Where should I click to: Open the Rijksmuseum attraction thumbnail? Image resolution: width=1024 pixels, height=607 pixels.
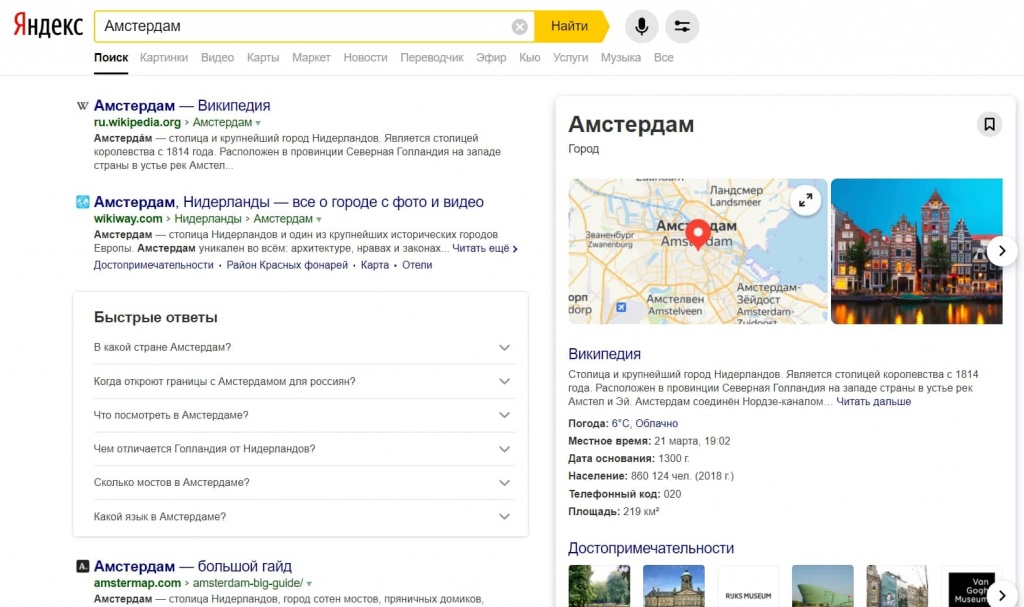(x=748, y=586)
